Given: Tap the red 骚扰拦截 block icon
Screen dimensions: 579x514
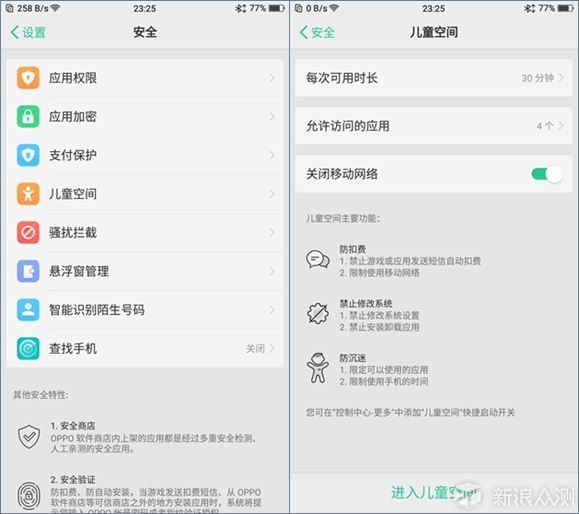Looking at the screenshot, I should click(x=28, y=233).
